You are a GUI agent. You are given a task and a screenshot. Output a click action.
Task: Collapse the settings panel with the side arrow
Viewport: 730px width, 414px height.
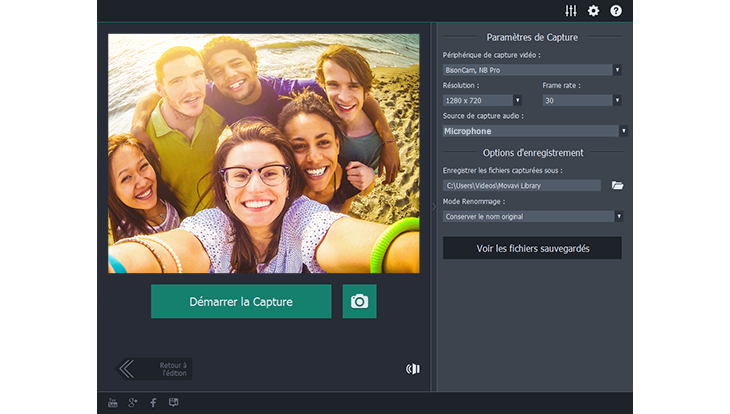click(433, 206)
